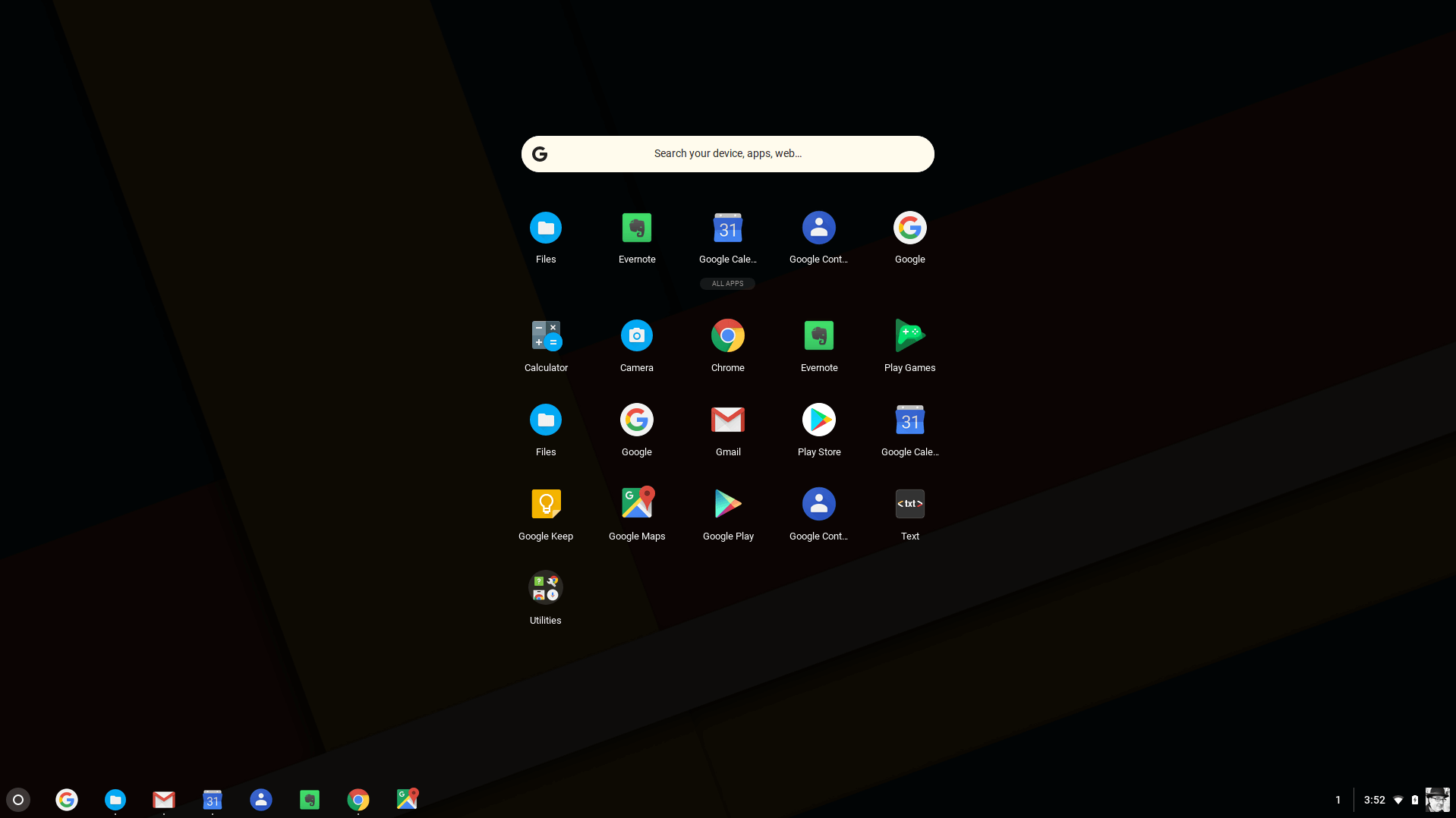Click the search device, apps, web field
The height and width of the screenshot is (818, 1456).
(728, 154)
